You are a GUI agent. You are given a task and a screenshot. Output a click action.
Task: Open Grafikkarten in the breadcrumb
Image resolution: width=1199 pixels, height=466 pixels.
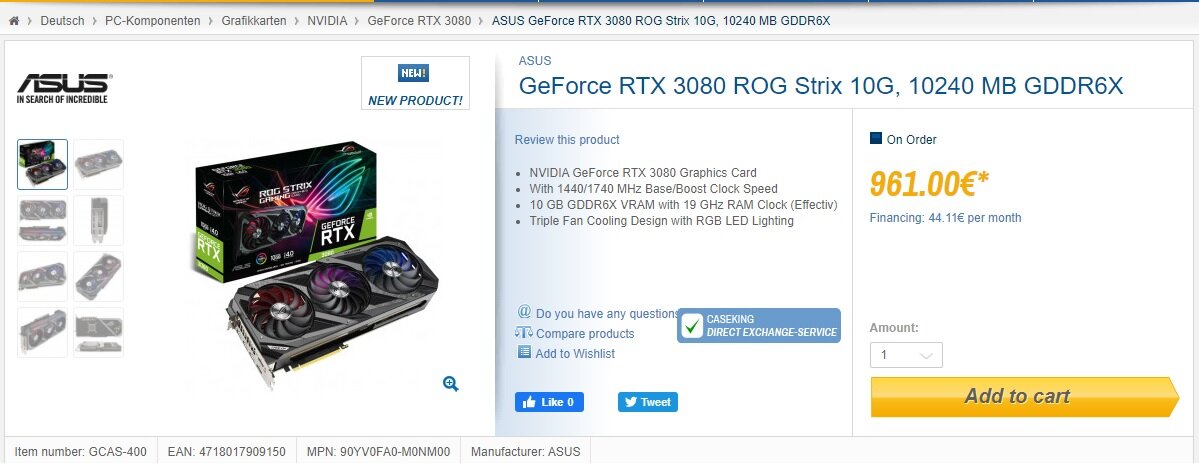tap(254, 21)
